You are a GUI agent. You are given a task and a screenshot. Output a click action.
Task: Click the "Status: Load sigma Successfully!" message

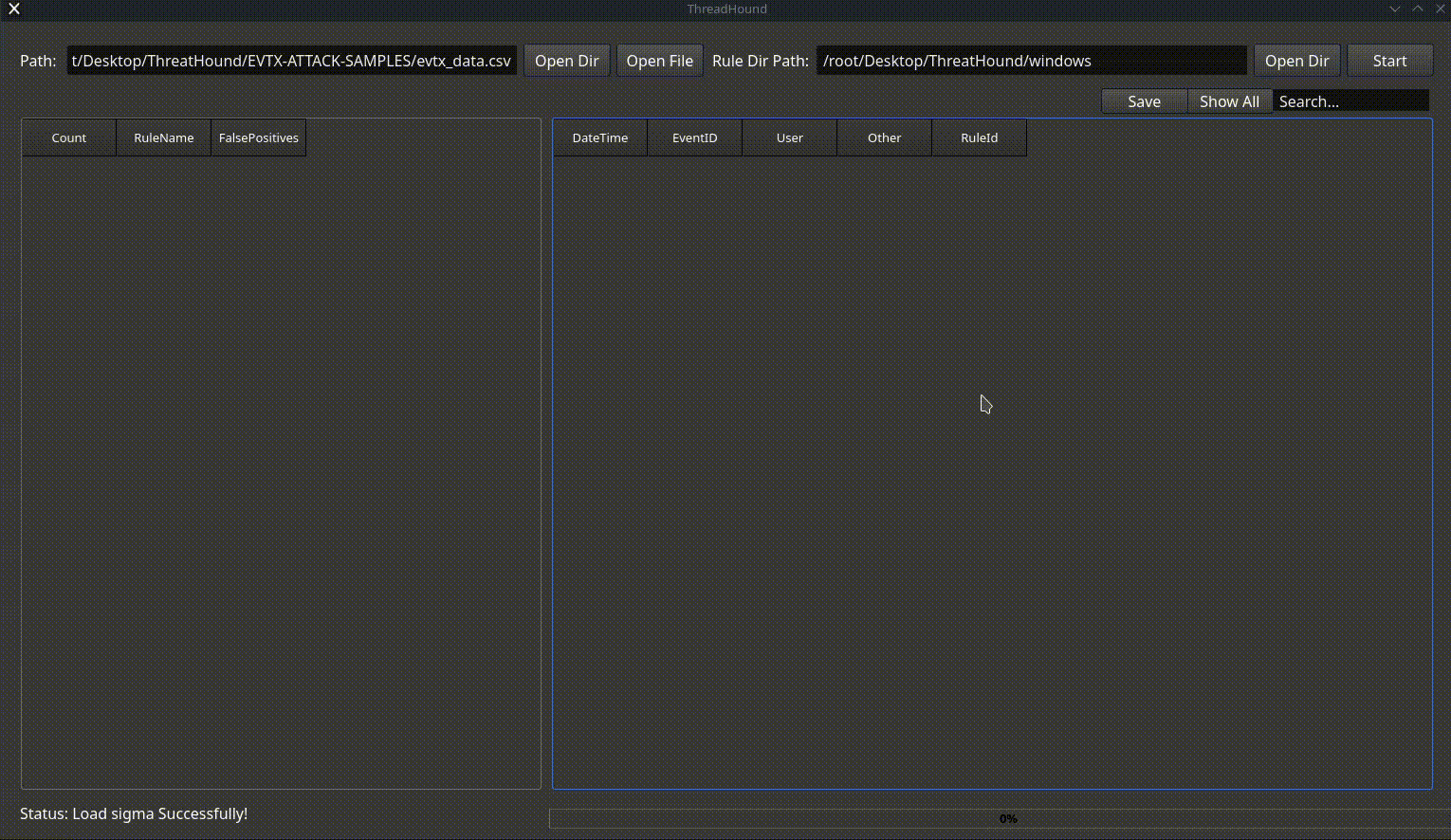click(134, 813)
